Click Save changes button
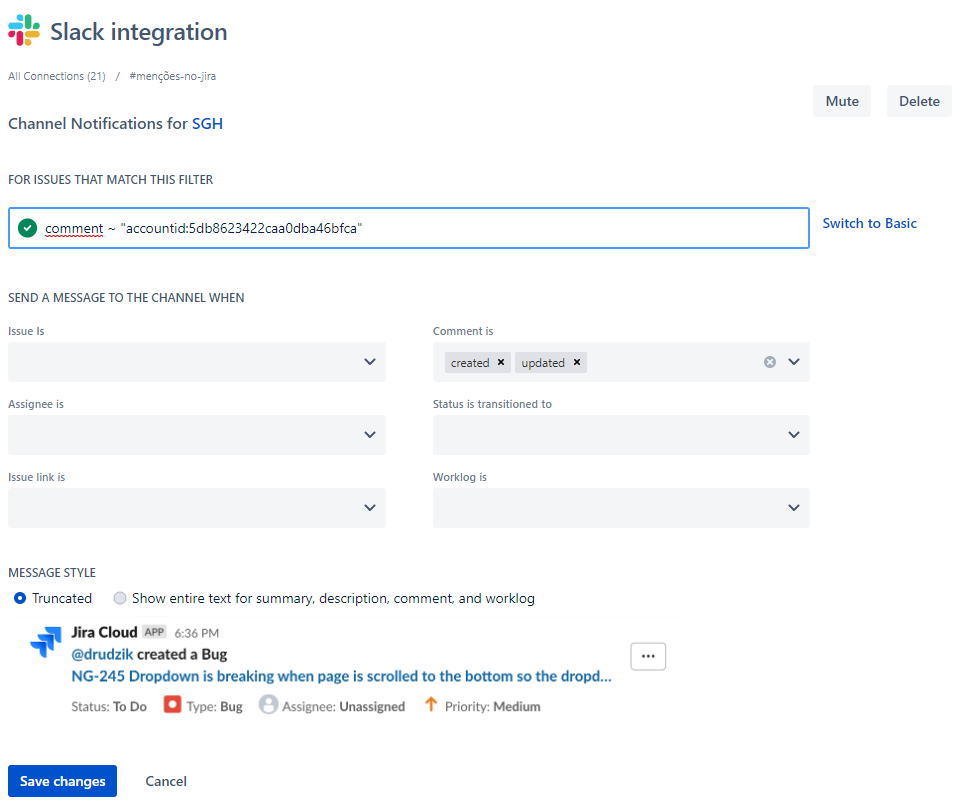Image resolution: width=960 pixels, height=804 pixels. point(62,781)
